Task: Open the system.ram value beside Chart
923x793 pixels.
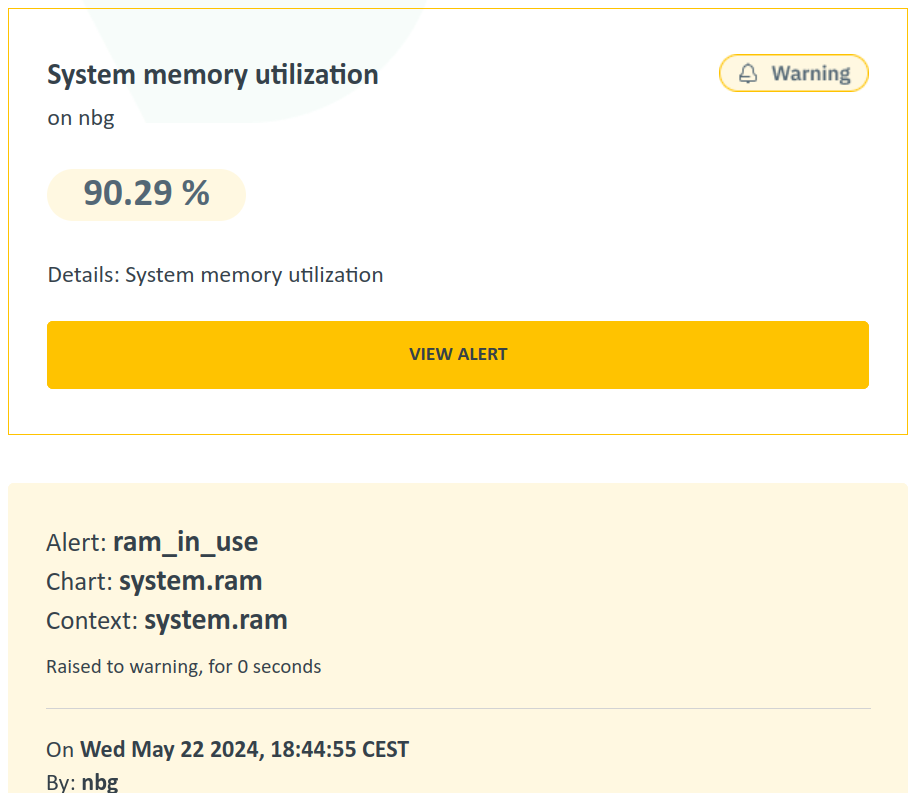Action: point(190,581)
